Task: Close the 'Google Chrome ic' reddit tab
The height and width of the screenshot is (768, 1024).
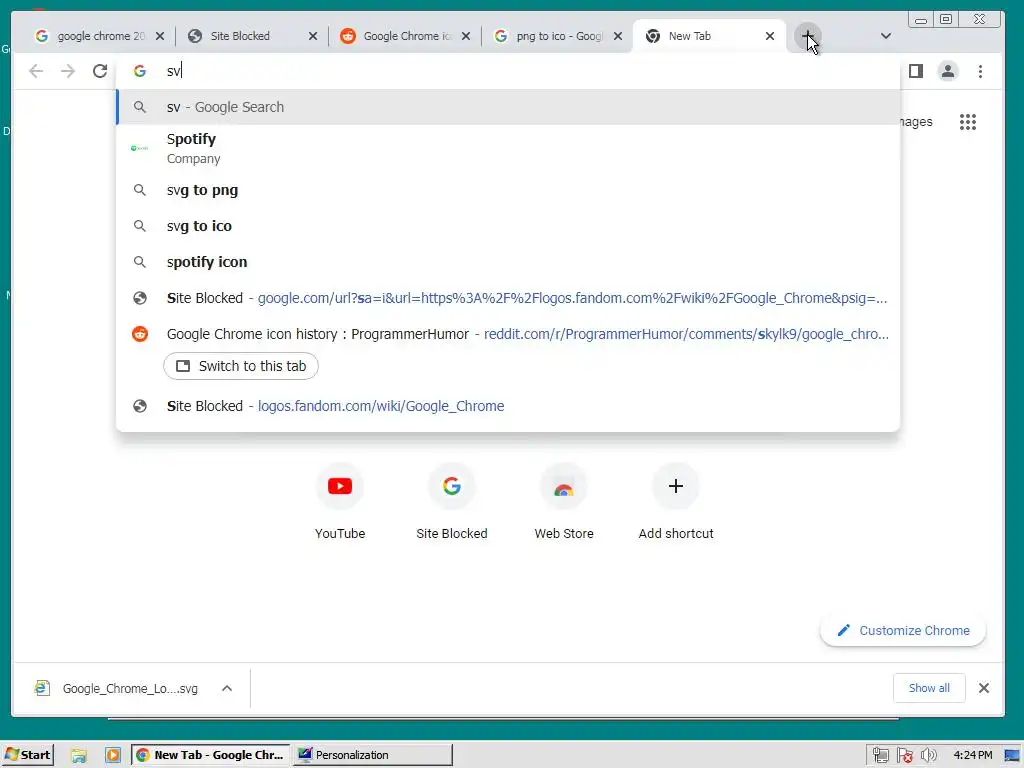Action: tap(466, 36)
